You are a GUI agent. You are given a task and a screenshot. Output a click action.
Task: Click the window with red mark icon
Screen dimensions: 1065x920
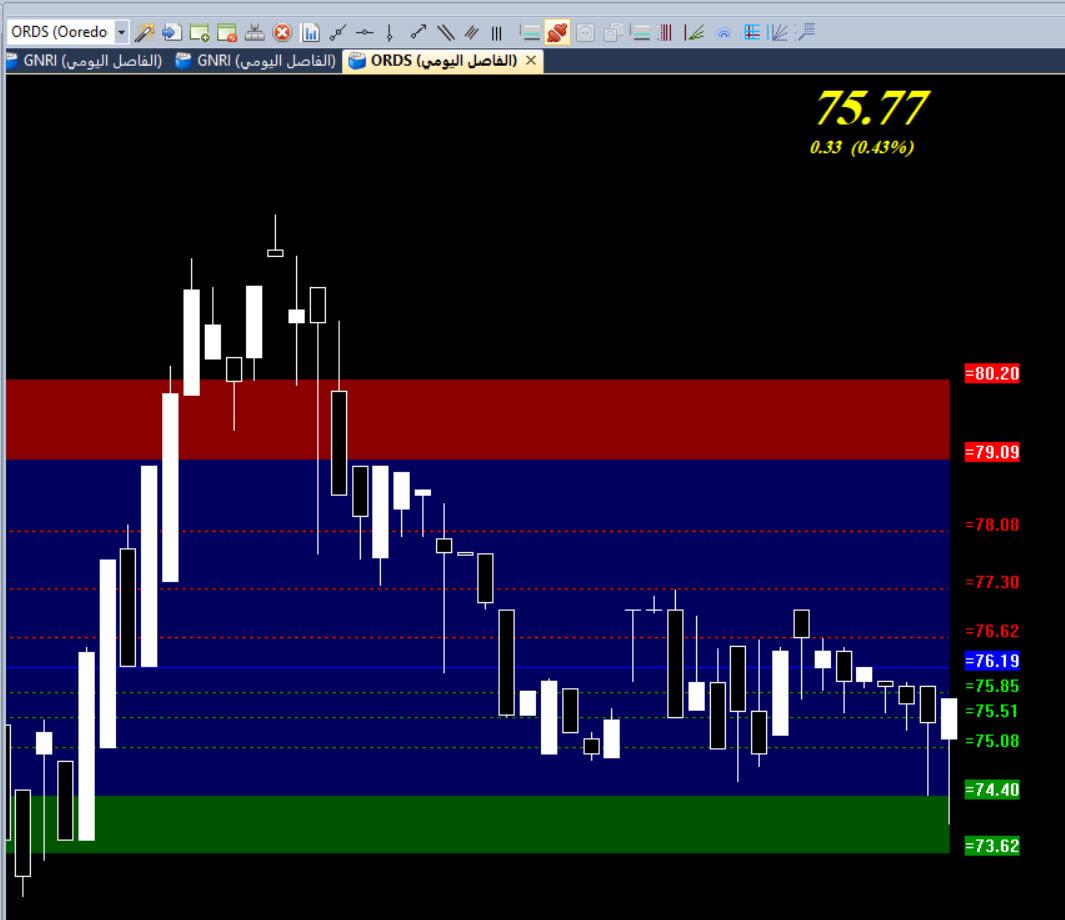pyautogui.click(x=227, y=32)
